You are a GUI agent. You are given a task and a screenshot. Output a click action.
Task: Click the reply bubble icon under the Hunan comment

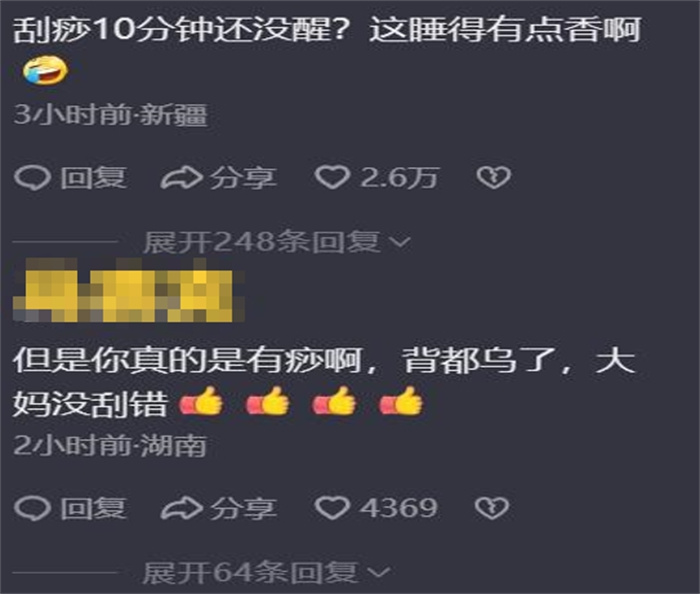click(x=32, y=508)
